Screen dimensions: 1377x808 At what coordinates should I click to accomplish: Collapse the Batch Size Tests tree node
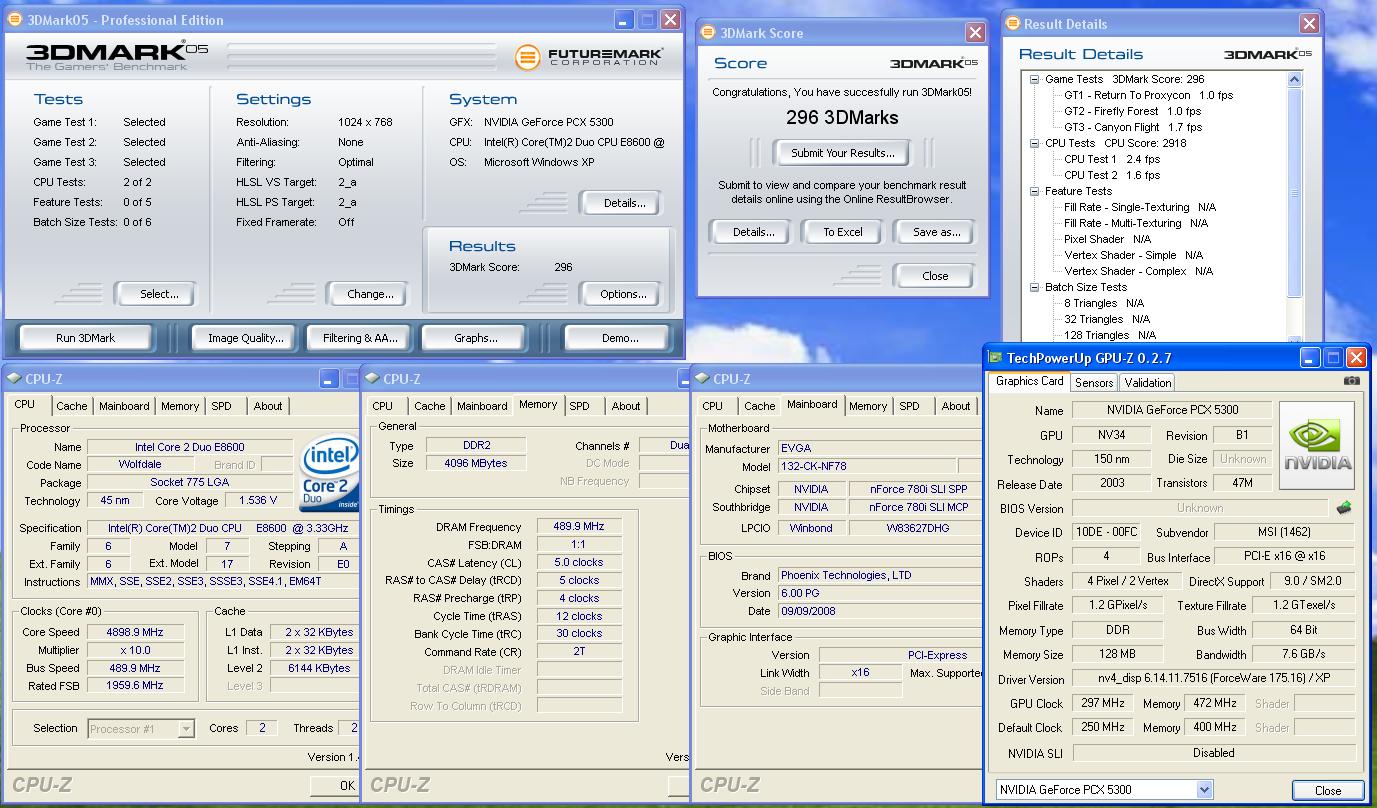pyautogui.click(x=1035, y=287)
